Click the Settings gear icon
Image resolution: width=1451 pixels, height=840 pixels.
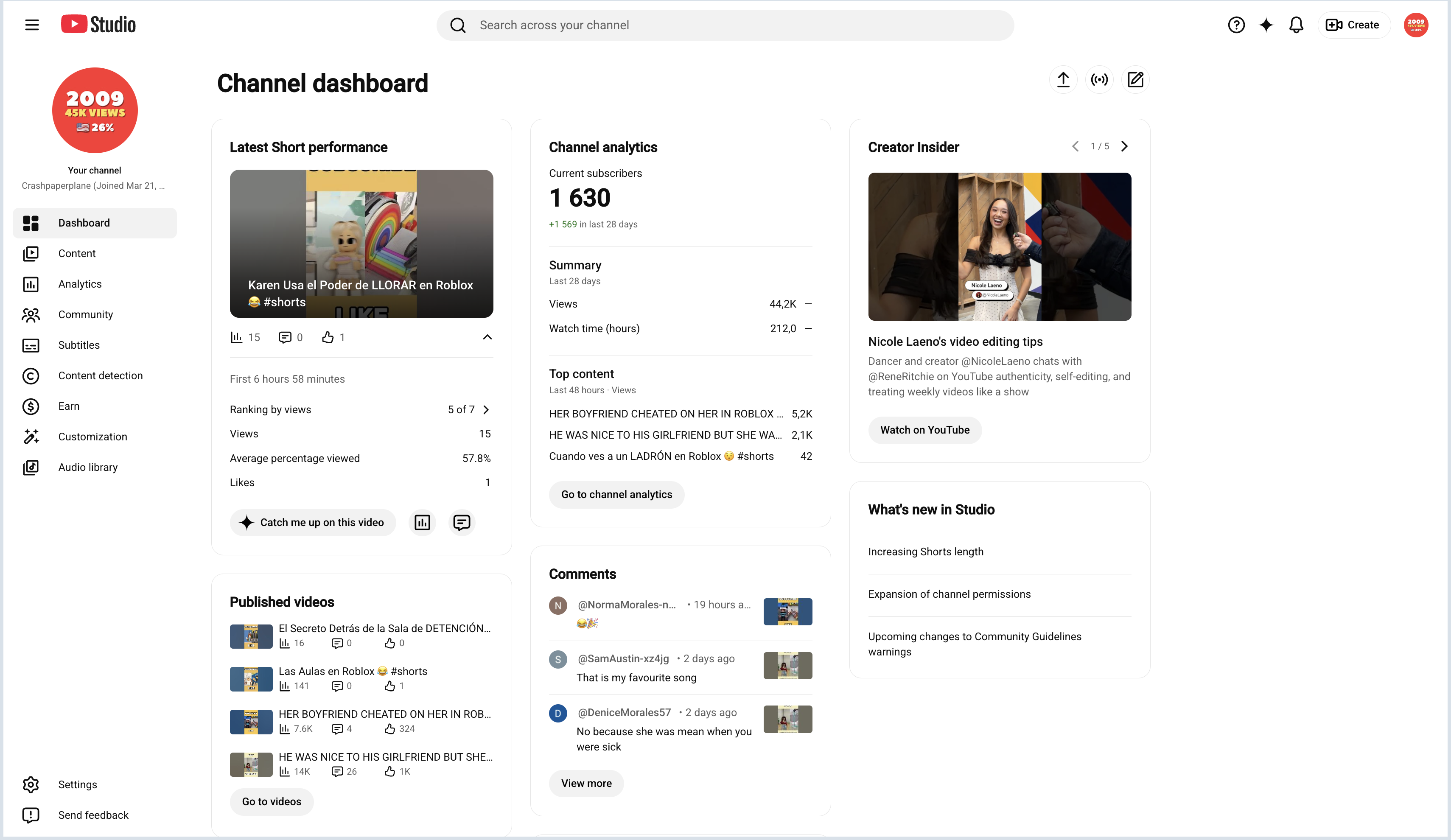31,784
